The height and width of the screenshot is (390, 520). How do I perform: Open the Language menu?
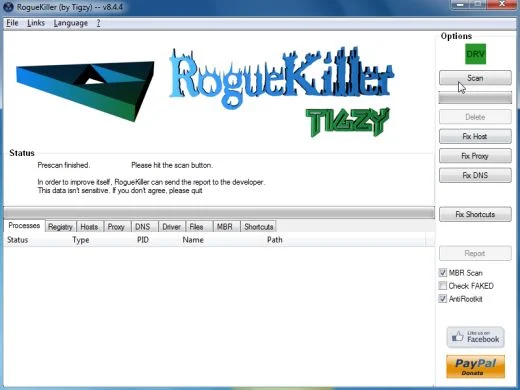pyautogui.click(x=71, y=23)
